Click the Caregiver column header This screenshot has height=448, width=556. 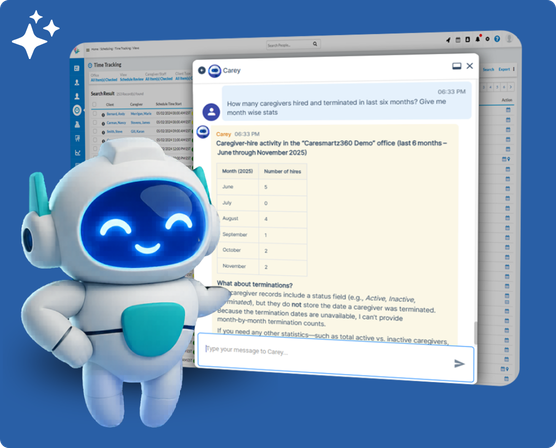pyautogui.click(x=136, y=104)
